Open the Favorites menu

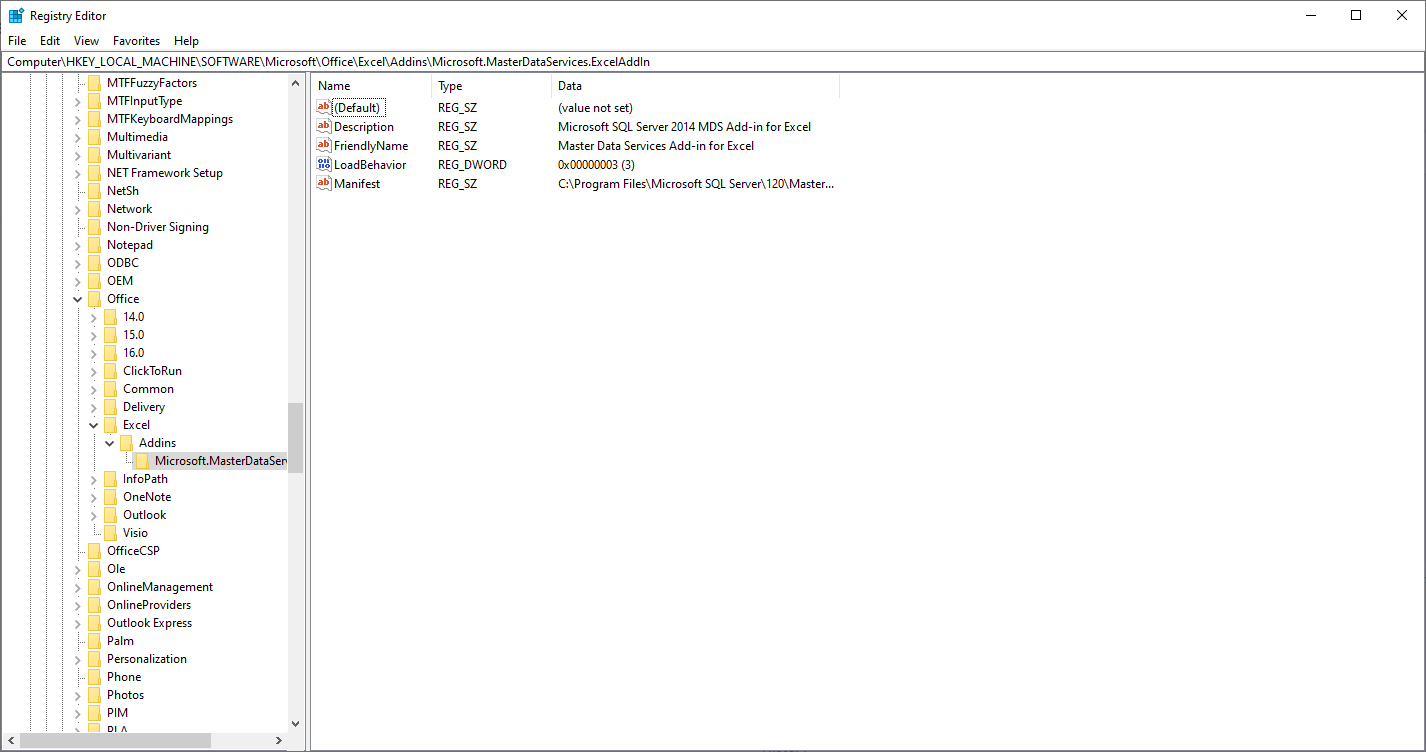137,41
